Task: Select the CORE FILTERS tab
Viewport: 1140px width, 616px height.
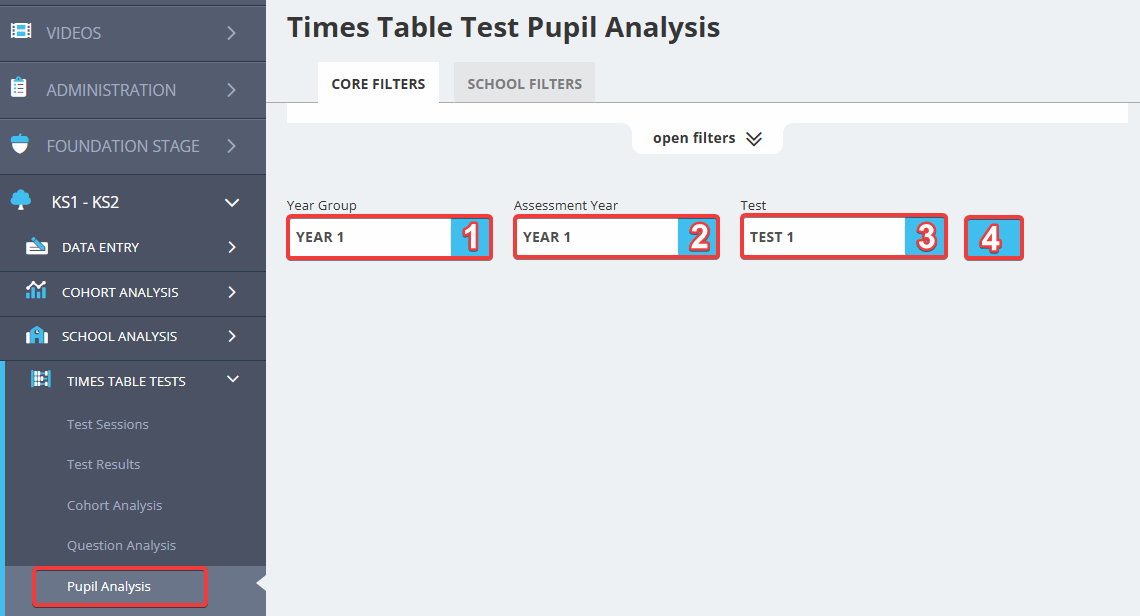Action: point(378,83)
